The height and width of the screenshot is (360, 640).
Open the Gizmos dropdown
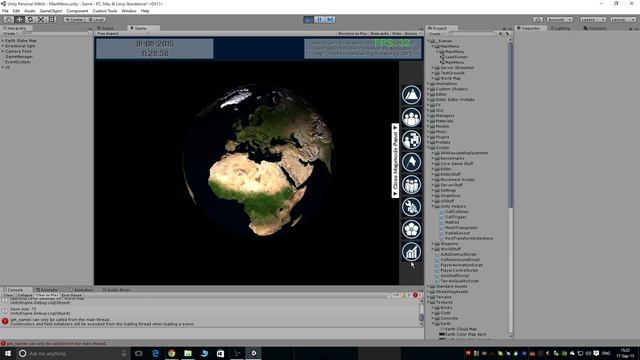click(x=413, y=33)
